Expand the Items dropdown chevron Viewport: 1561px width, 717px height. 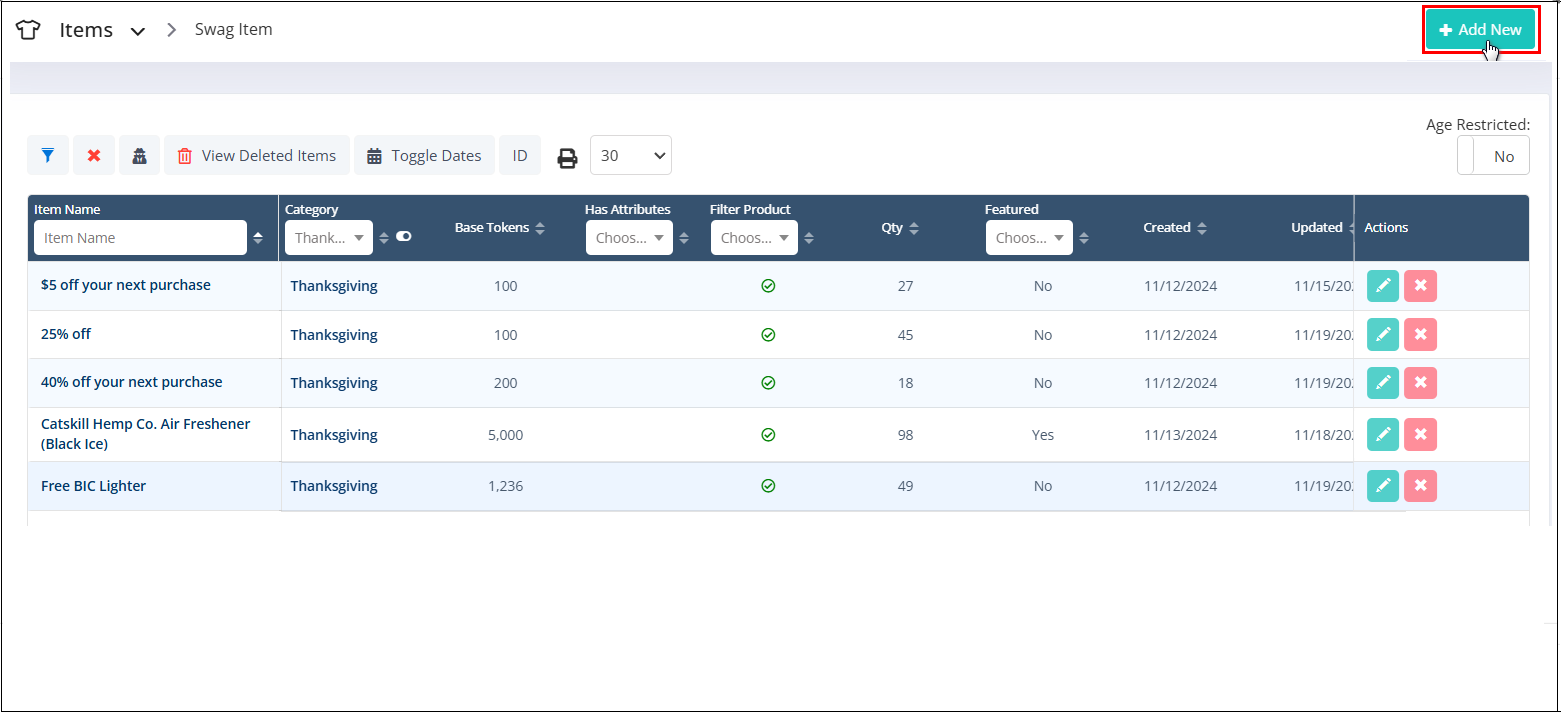[138, 31]
